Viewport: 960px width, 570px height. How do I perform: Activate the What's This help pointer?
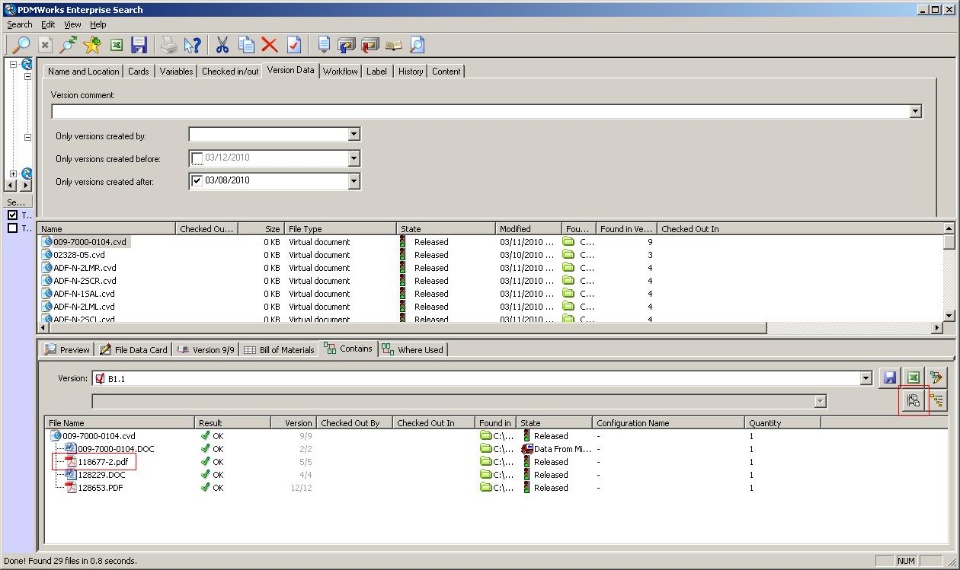pyautogui.click(x=192, y=45)
